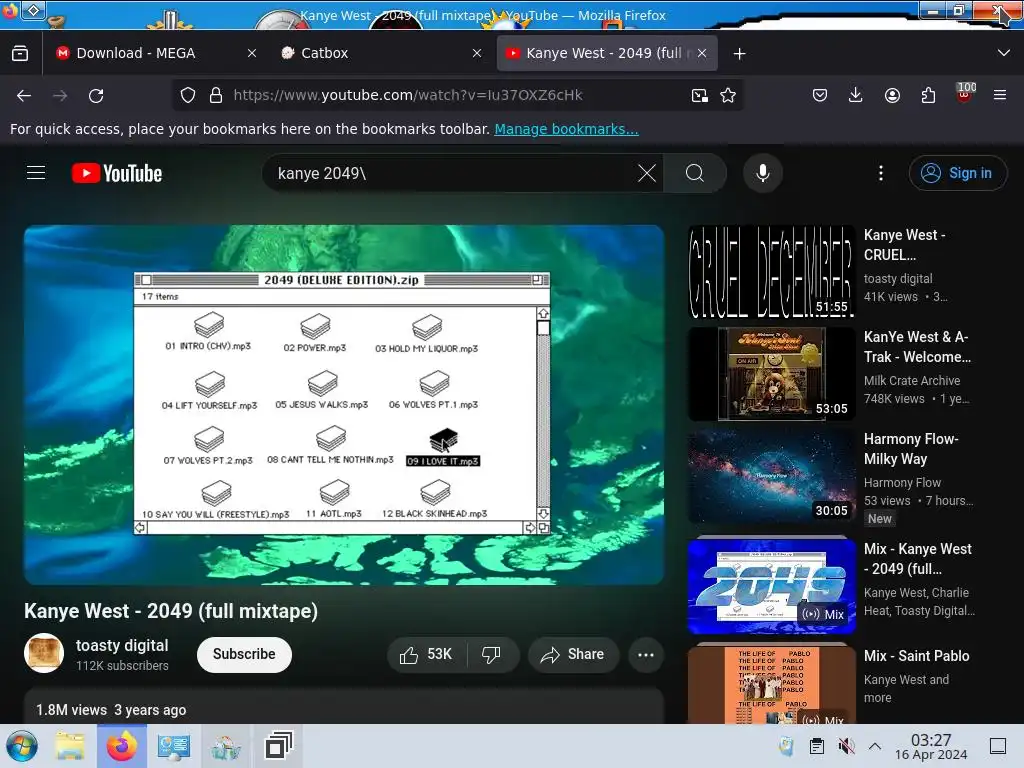Expand the video description showing 1.8M views
Viewport: 1024px width, 768px height.
tap(344, 707)
